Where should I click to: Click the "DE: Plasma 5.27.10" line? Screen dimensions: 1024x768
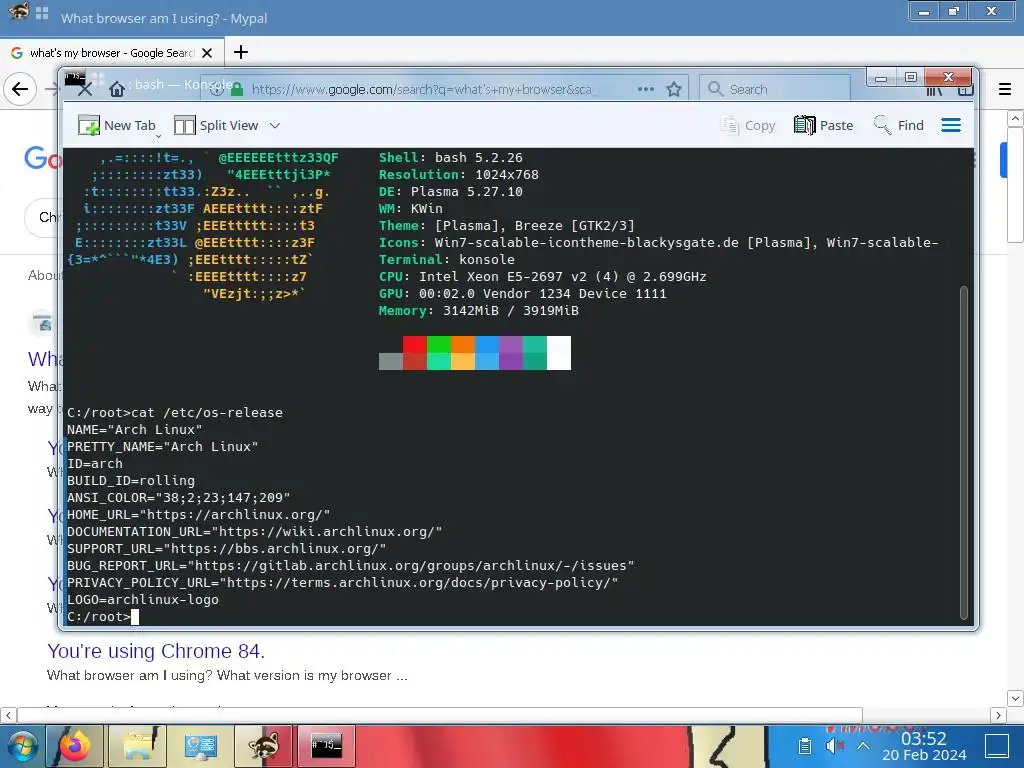pyautogui.click(x=451, y=191)
